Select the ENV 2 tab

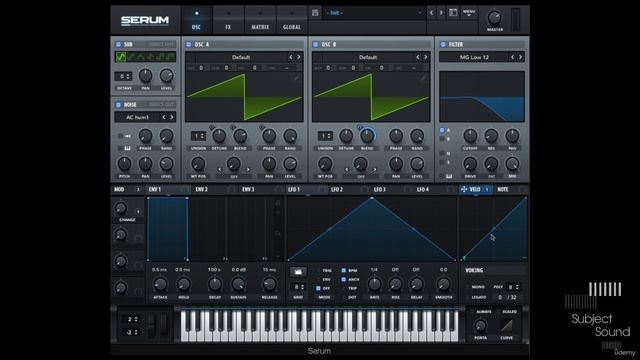pyautogui.click(x=202, y=189)
